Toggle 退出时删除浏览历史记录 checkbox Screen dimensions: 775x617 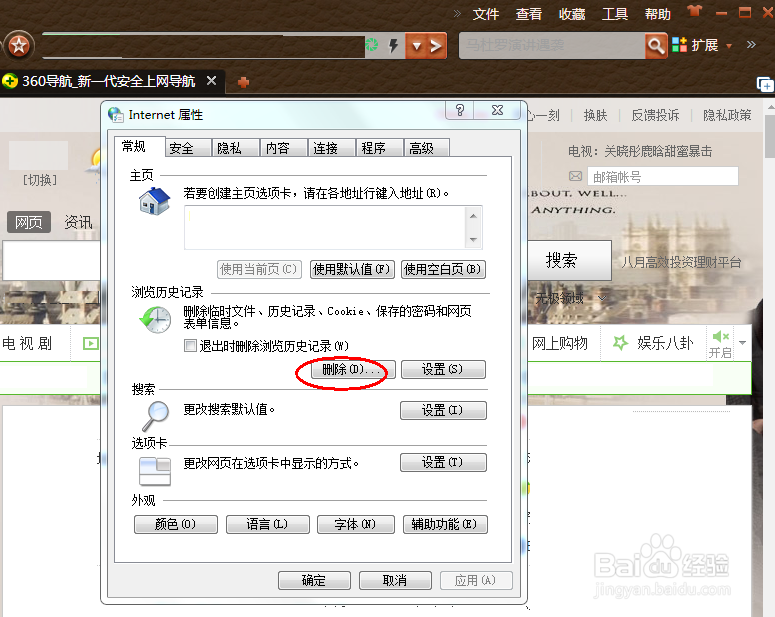pyautogui.click(x=190, y=346)
